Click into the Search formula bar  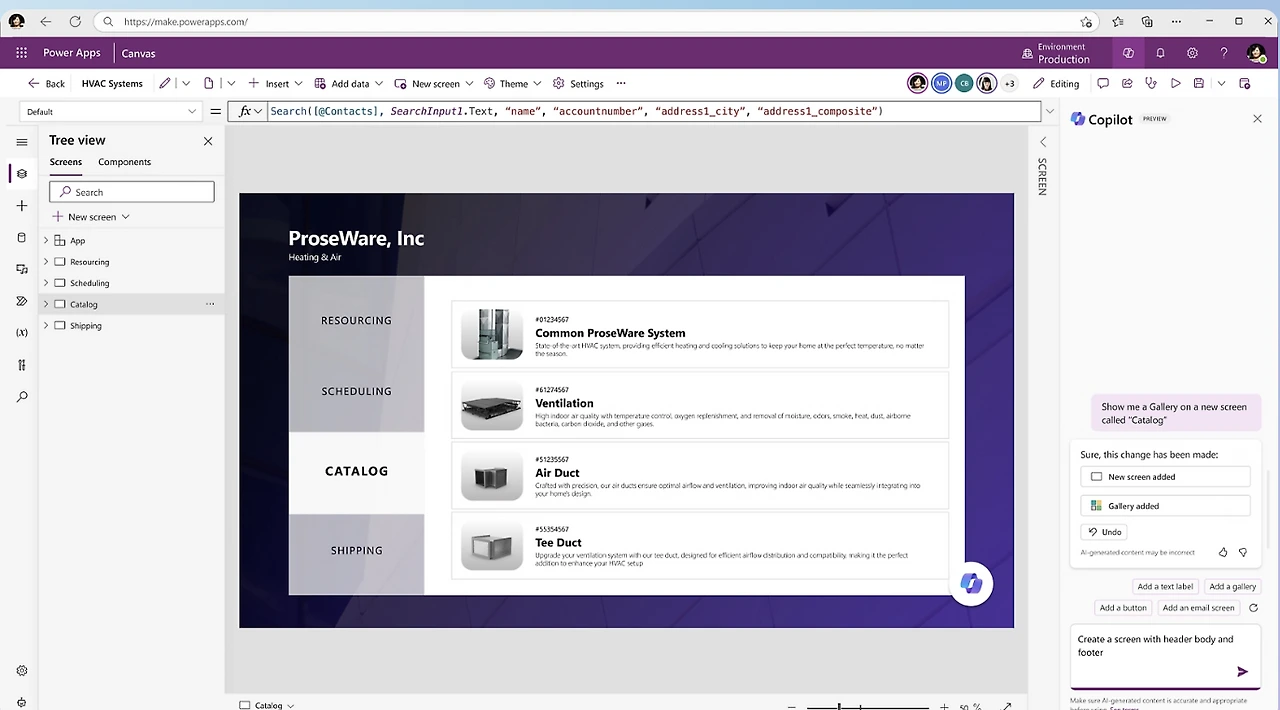tap(654, 112)
